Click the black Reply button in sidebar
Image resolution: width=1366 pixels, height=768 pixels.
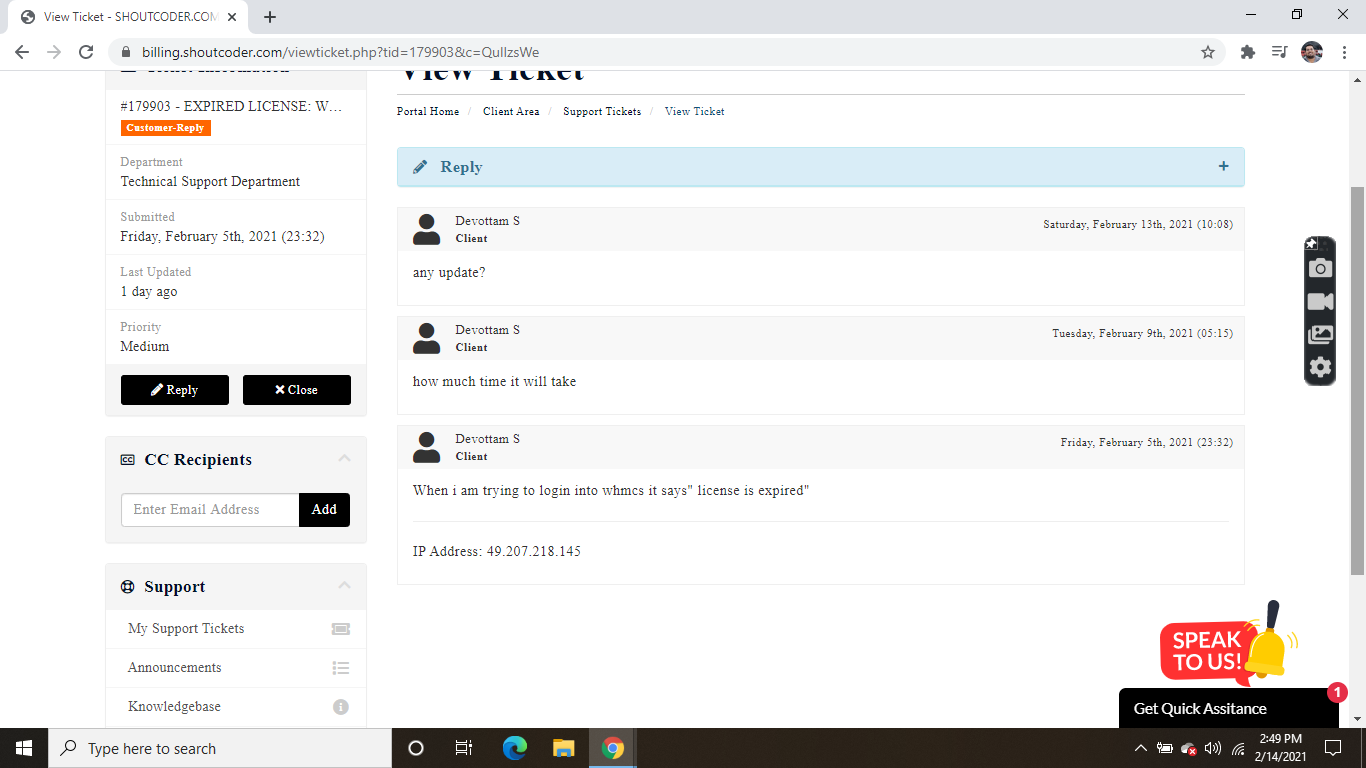tap(175, 390)
